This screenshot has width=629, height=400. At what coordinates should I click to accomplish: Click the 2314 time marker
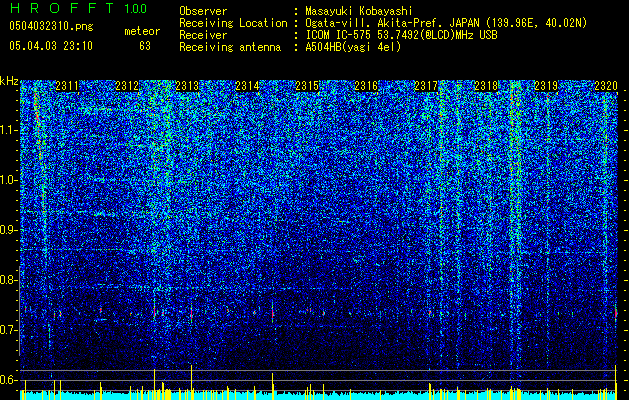(247, 86)
